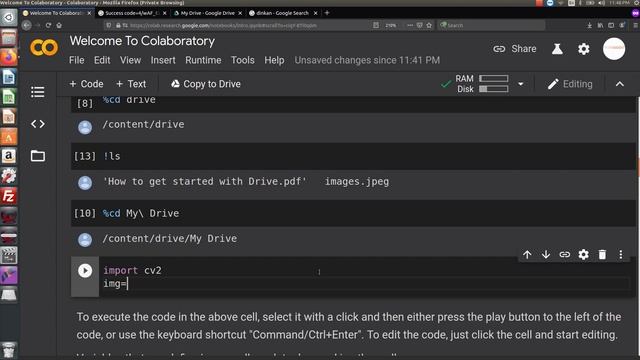
Task: Open the notebook settings gear in the header
Action: (x=584, y=49)
